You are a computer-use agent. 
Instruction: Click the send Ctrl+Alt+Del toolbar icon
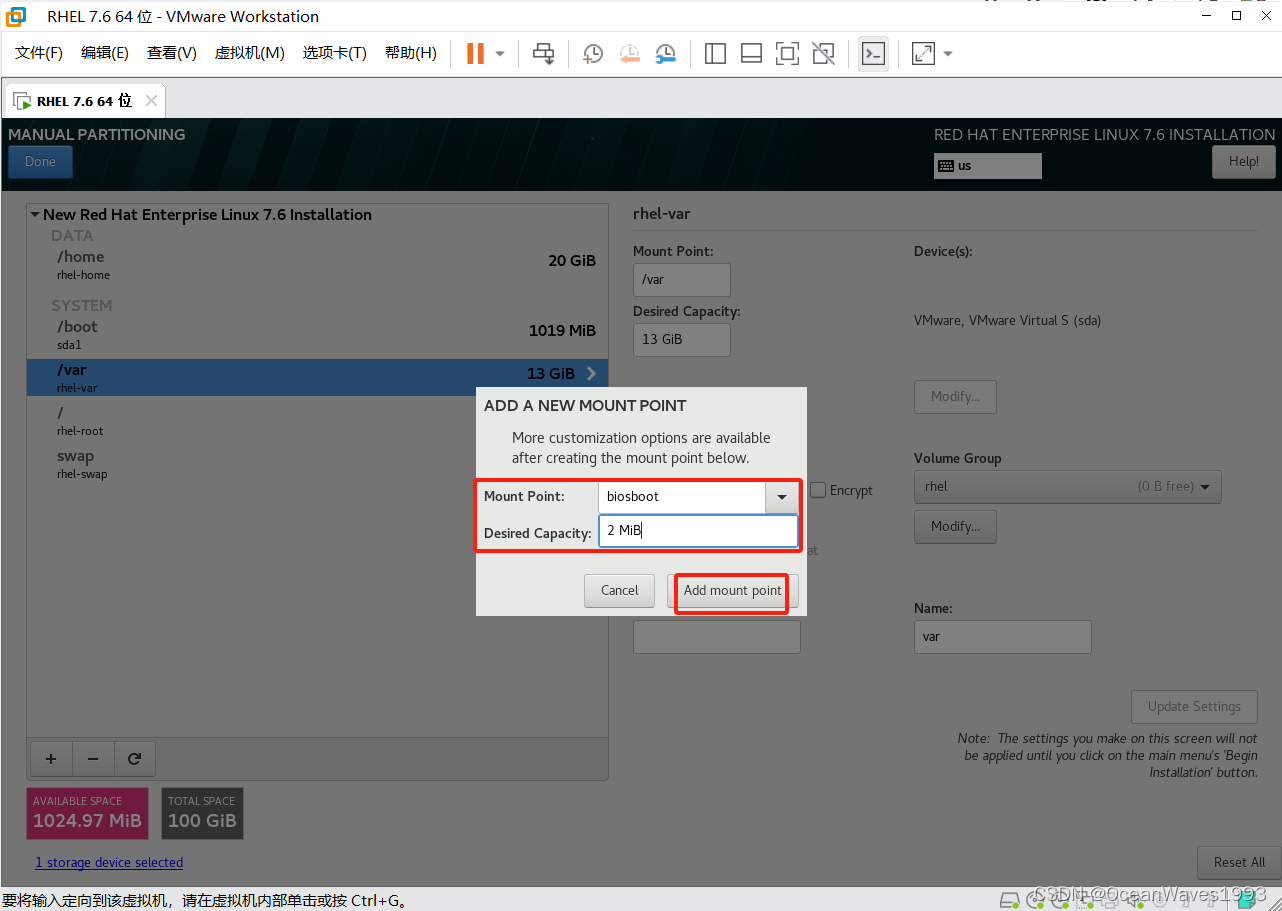coord(543,53)
